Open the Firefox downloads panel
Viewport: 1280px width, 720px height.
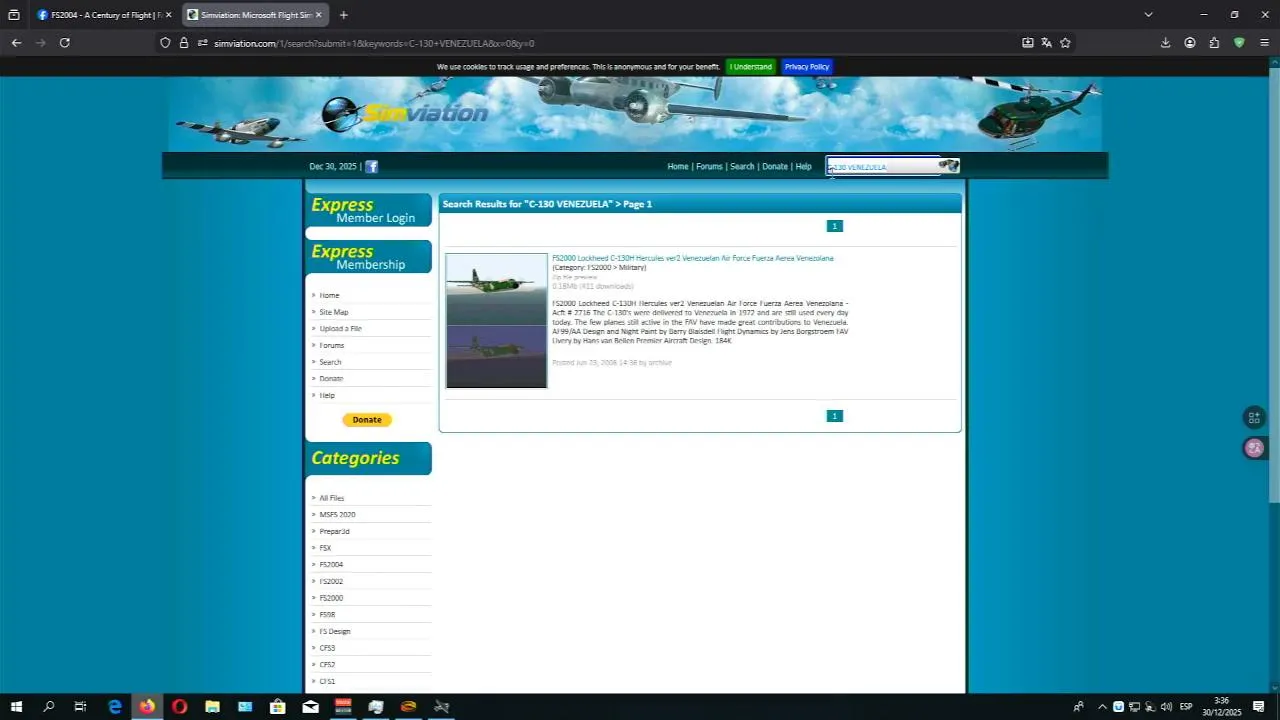click(1165, 43)
